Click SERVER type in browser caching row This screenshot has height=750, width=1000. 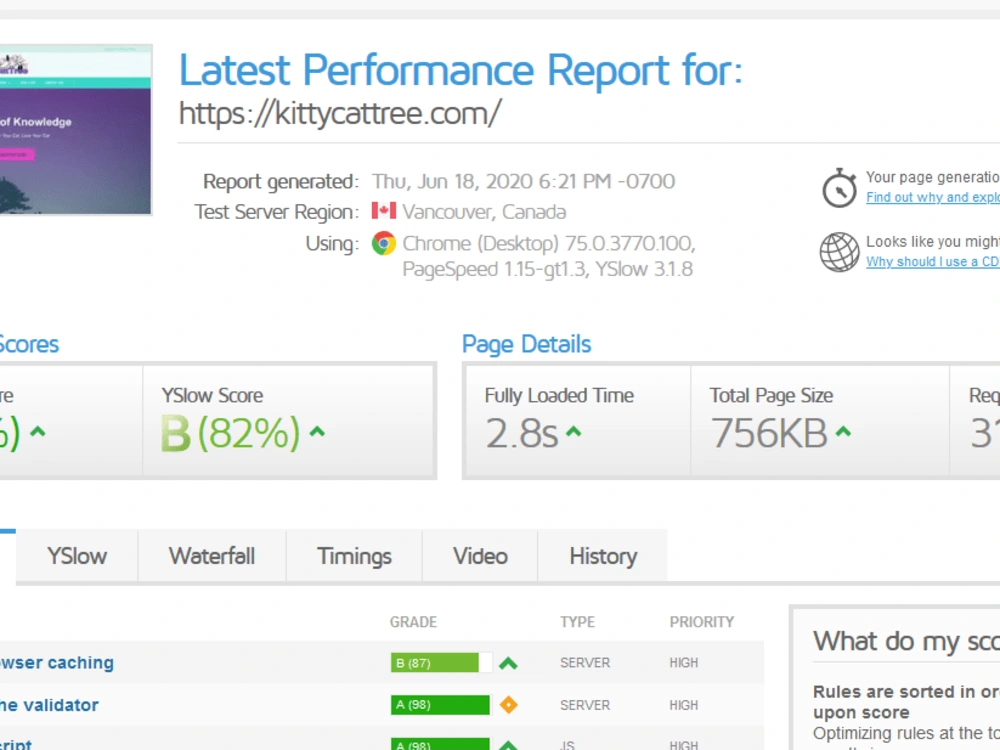coord(585,663)
